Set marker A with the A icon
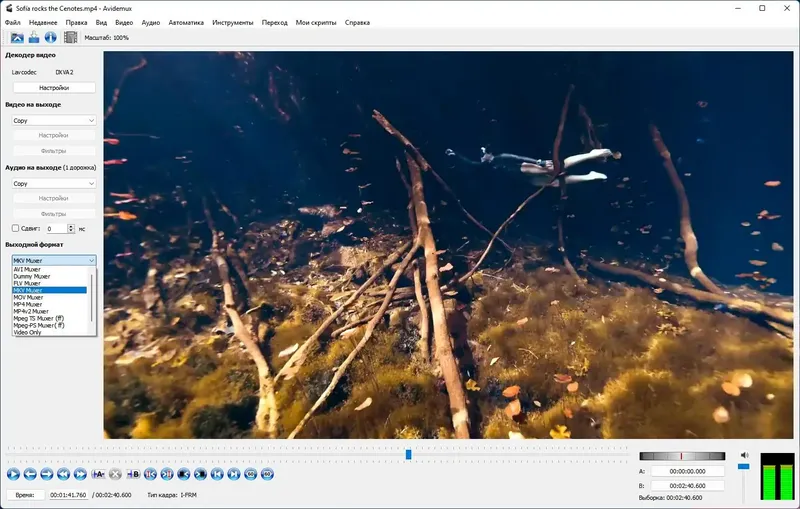 [98, 474]
